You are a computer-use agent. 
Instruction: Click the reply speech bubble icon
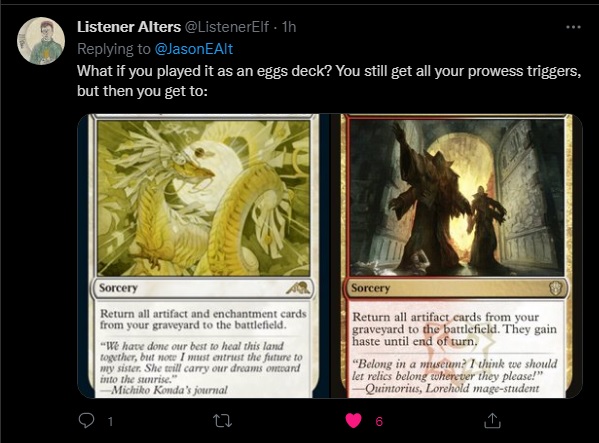tap(86, 420)
